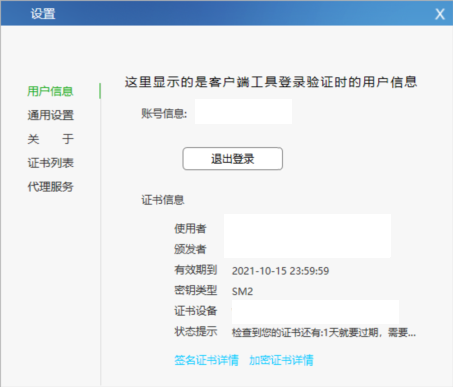Viewport: 454px width, 388px height.
Task: Click the 退出登录 button
Action: (x=233, y=159)
